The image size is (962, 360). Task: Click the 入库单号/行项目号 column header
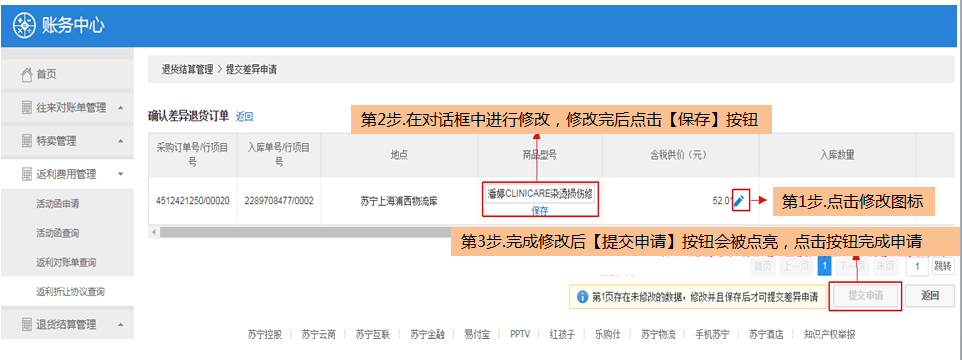279,155
